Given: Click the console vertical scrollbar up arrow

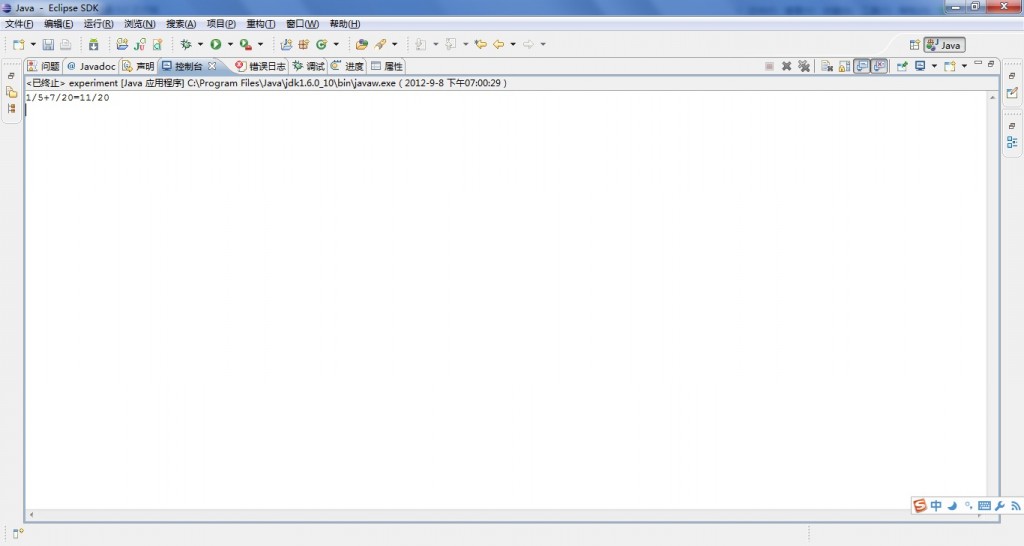Looking at the screenshot, I should click(x=993, y=97).
